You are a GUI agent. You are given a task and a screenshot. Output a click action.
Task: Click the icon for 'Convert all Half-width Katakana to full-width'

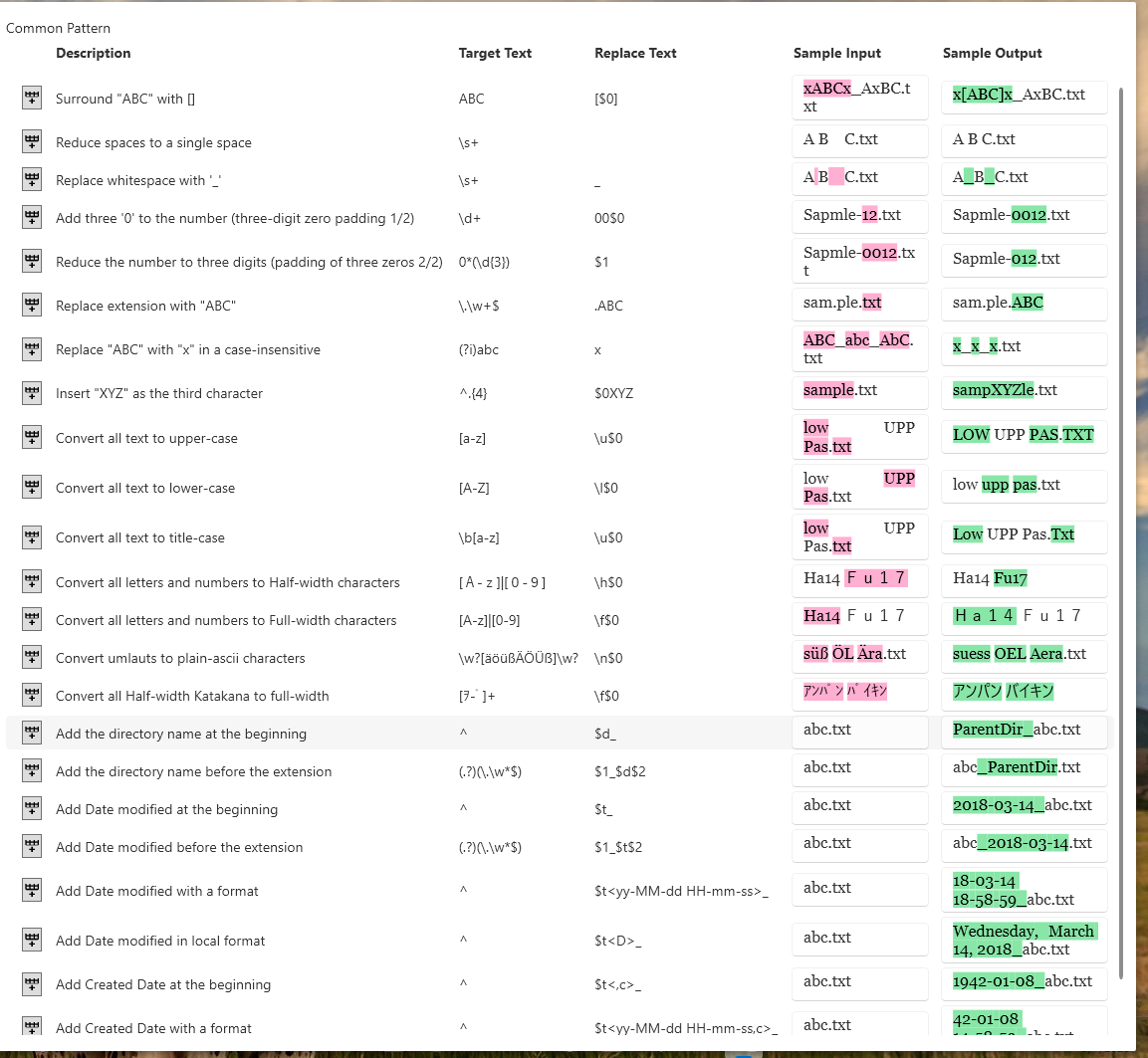coord(32,696)
